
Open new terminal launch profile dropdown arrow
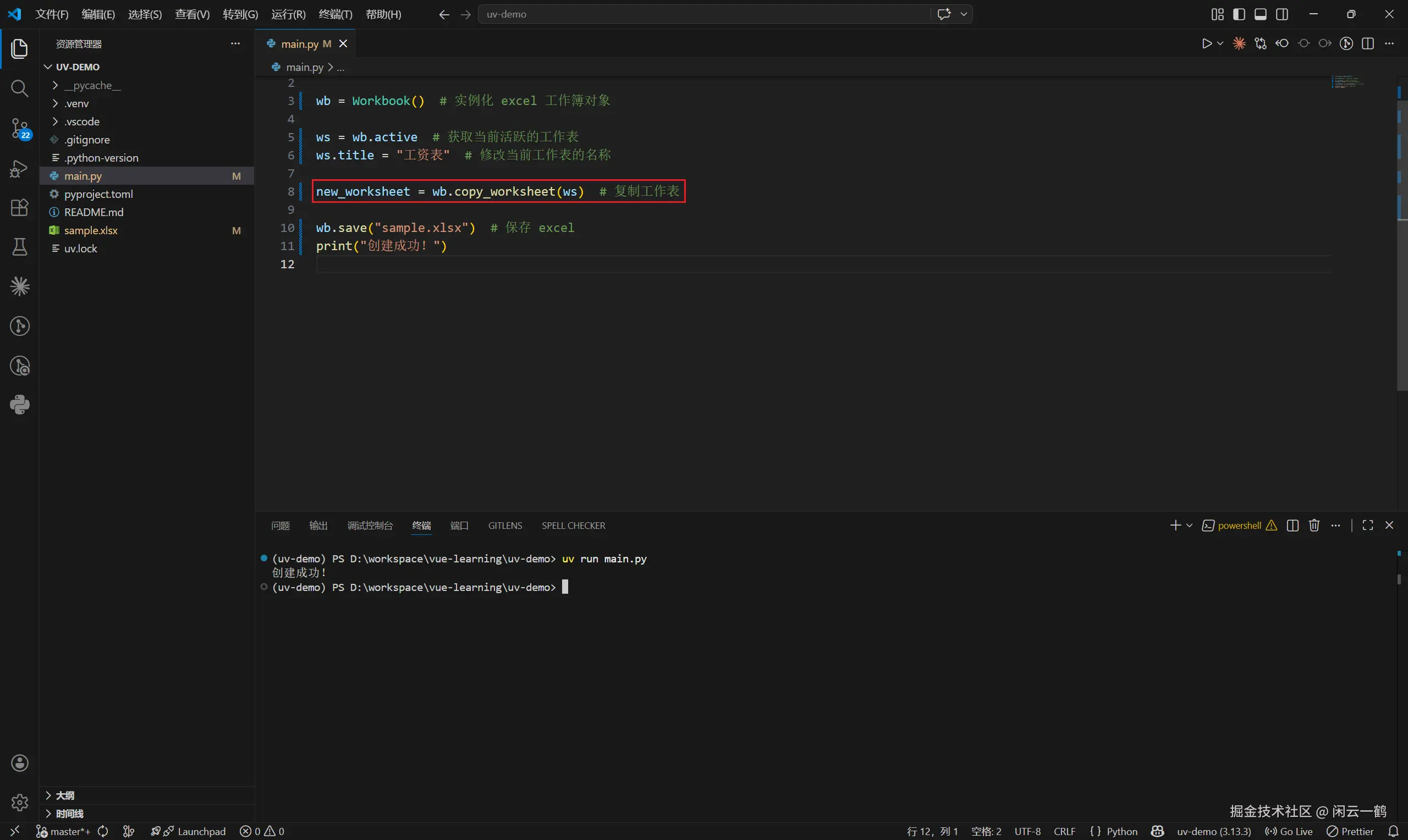pyautogui.click(x=1190, y=526)
